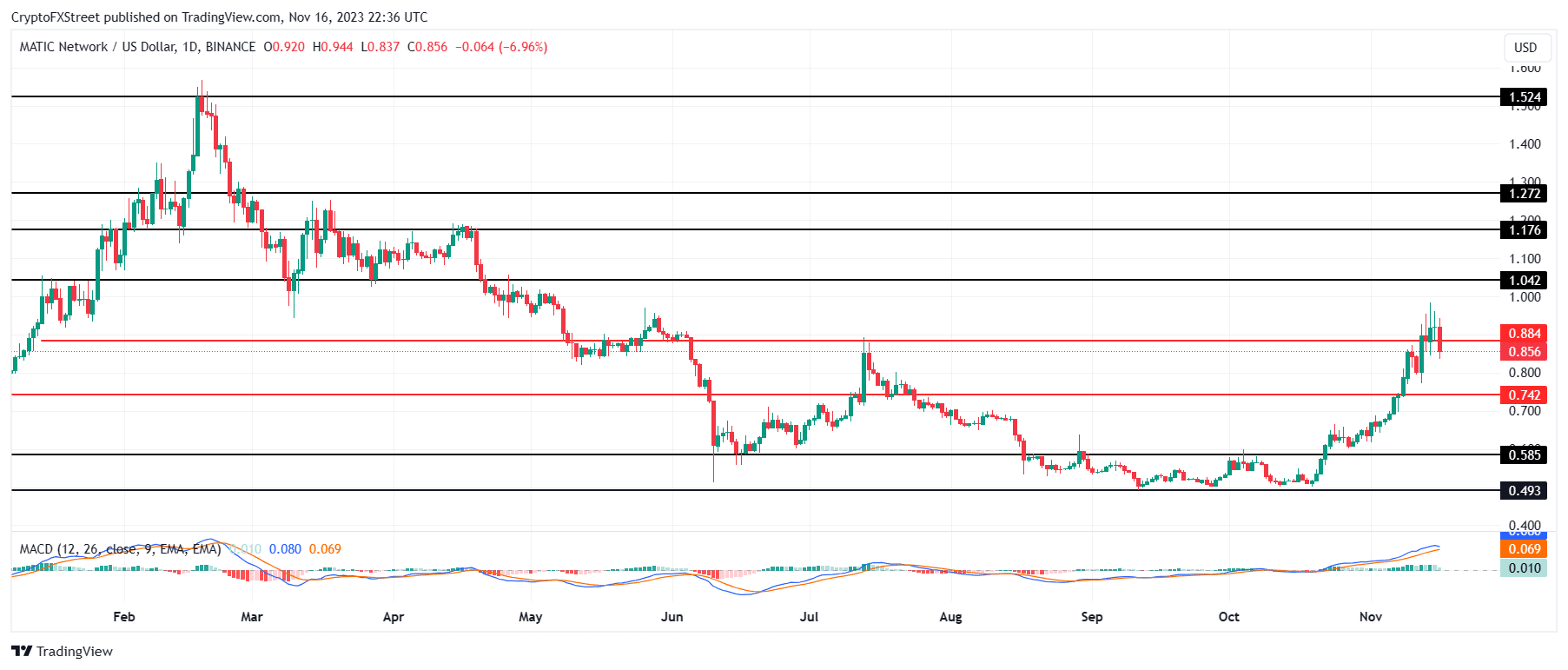The image size is (1568, 670).
Task: Click the −0.064 (−6.96%) change value
Action: tap(501, 47)
